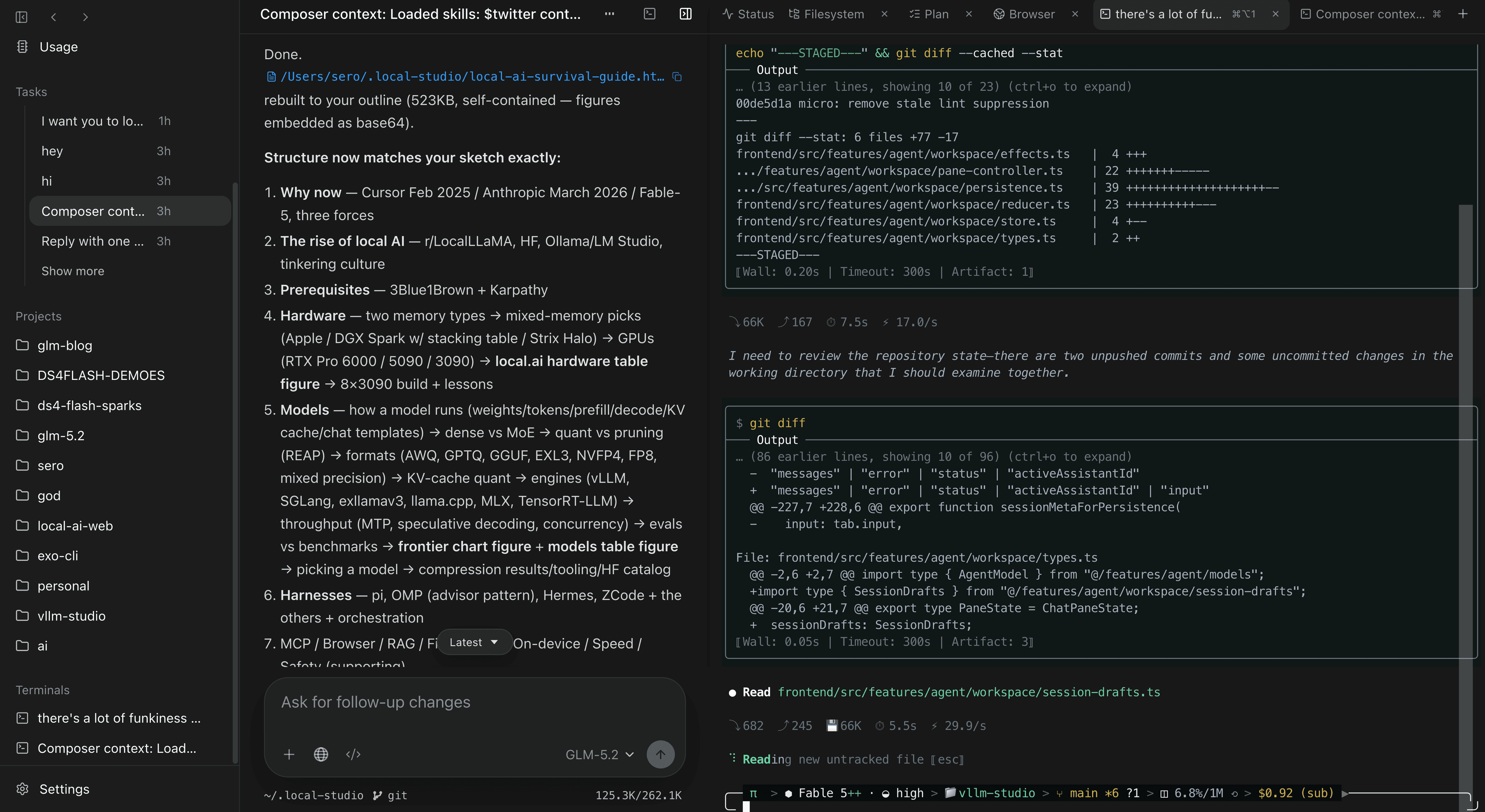This screenshot has width=1485, height=812.
Task: Add a new tab with the plus icon
Action: click(1463, 14)
